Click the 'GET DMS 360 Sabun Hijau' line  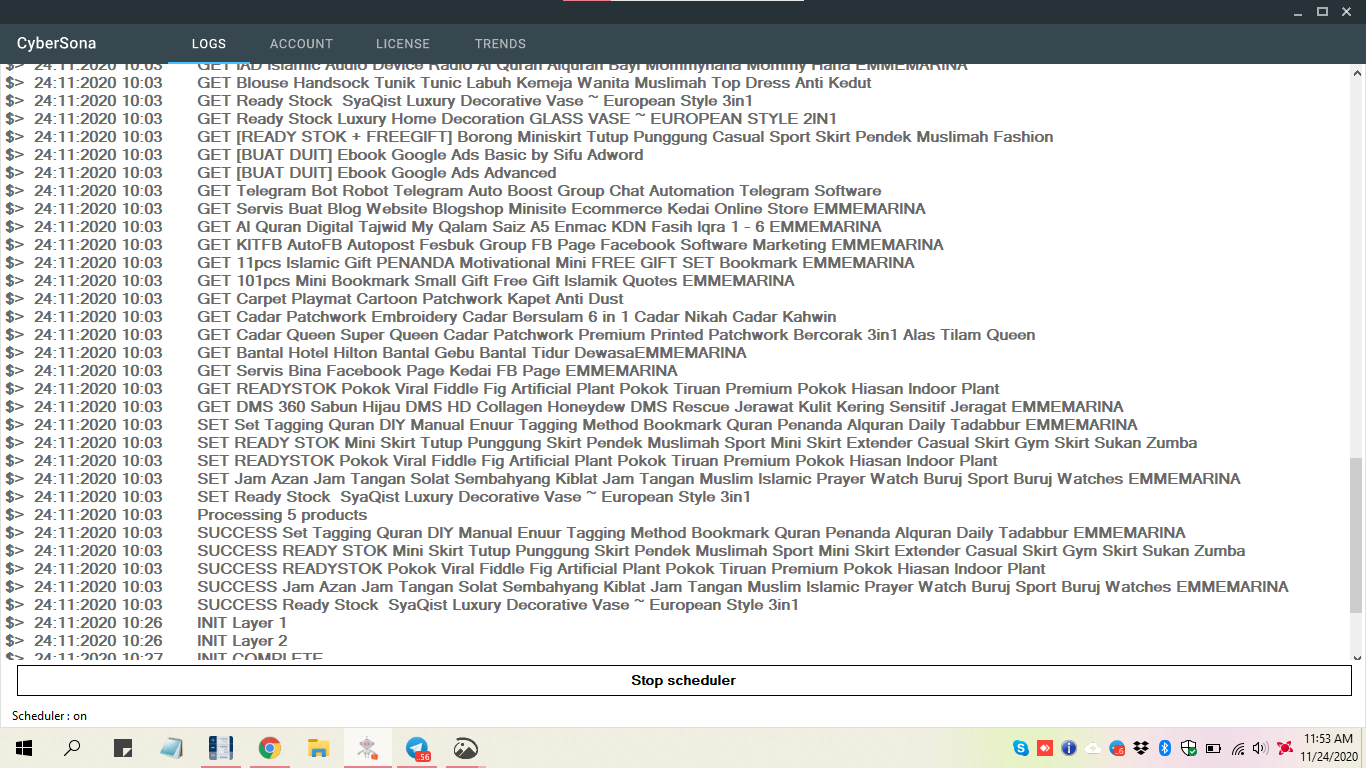[x=660, y=407]
